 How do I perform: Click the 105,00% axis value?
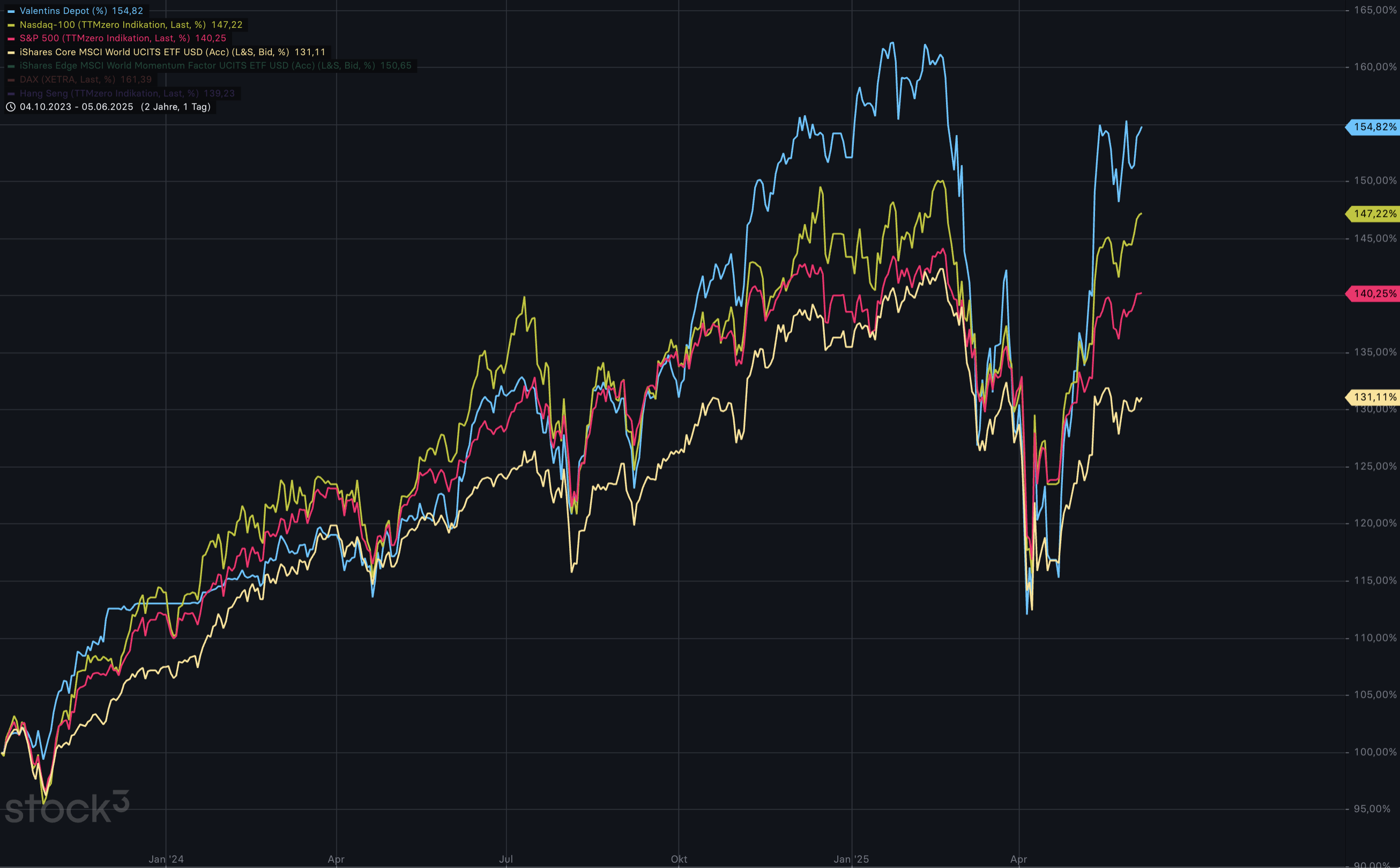[1375, 694]
